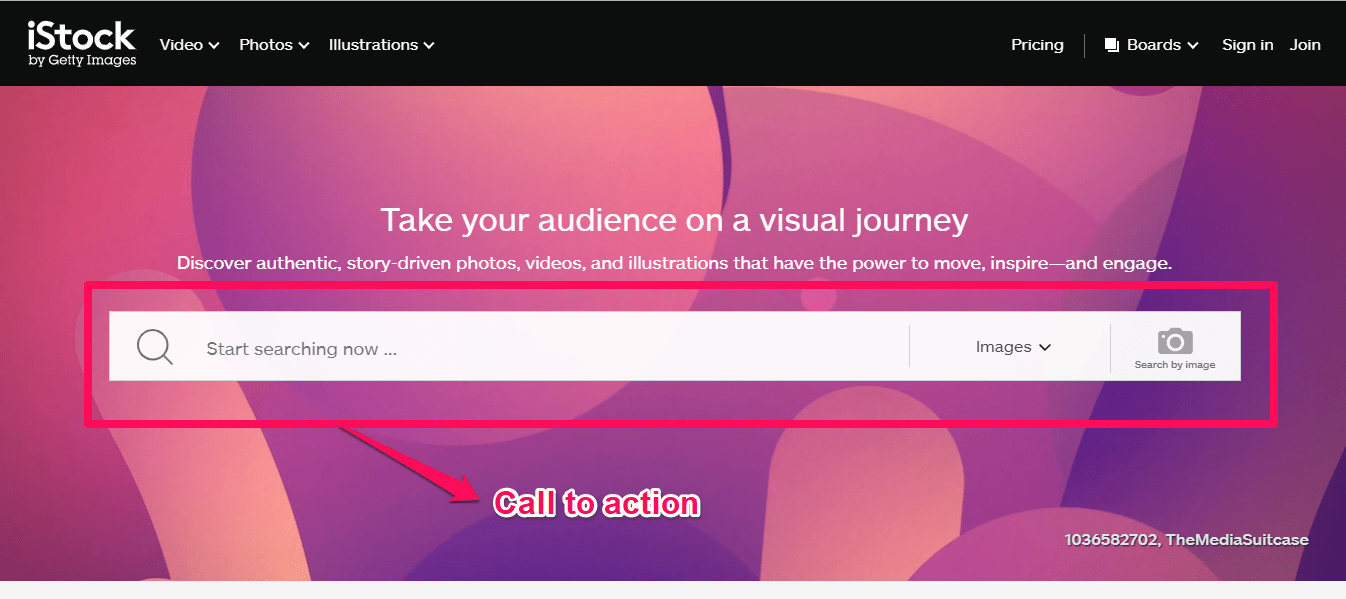Click the chevron arrow beside Video
The image size is (1346, 599).
click(x=214, y=45)
